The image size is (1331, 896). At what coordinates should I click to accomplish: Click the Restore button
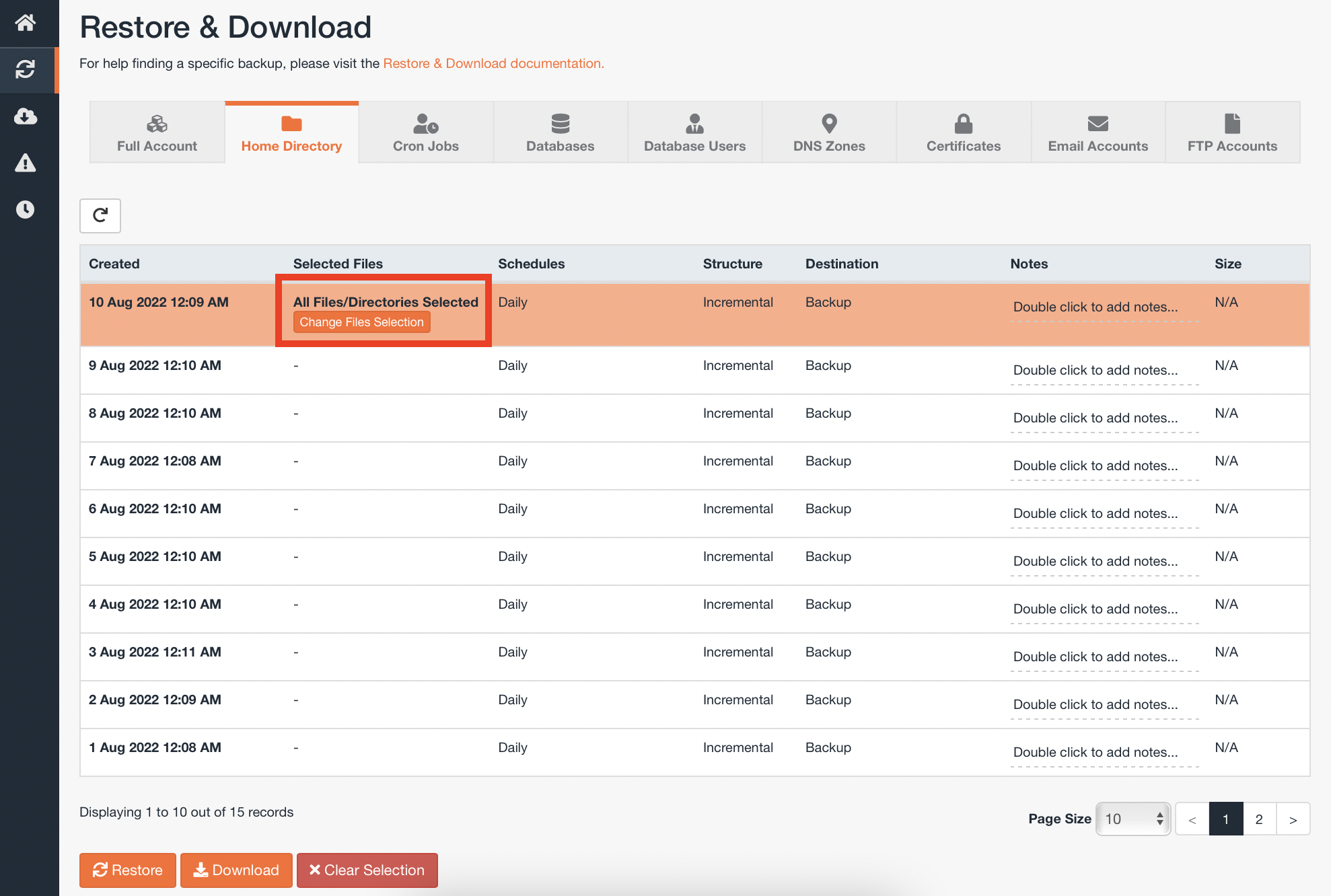(128, 870)
